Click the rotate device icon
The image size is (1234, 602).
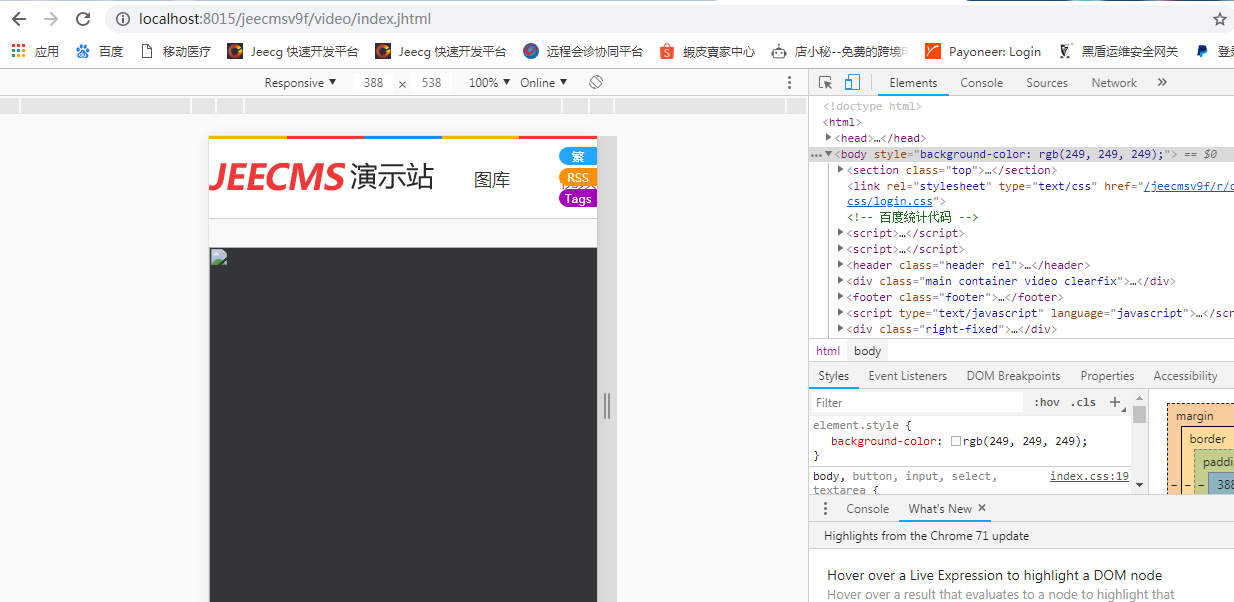click(596, 82)
